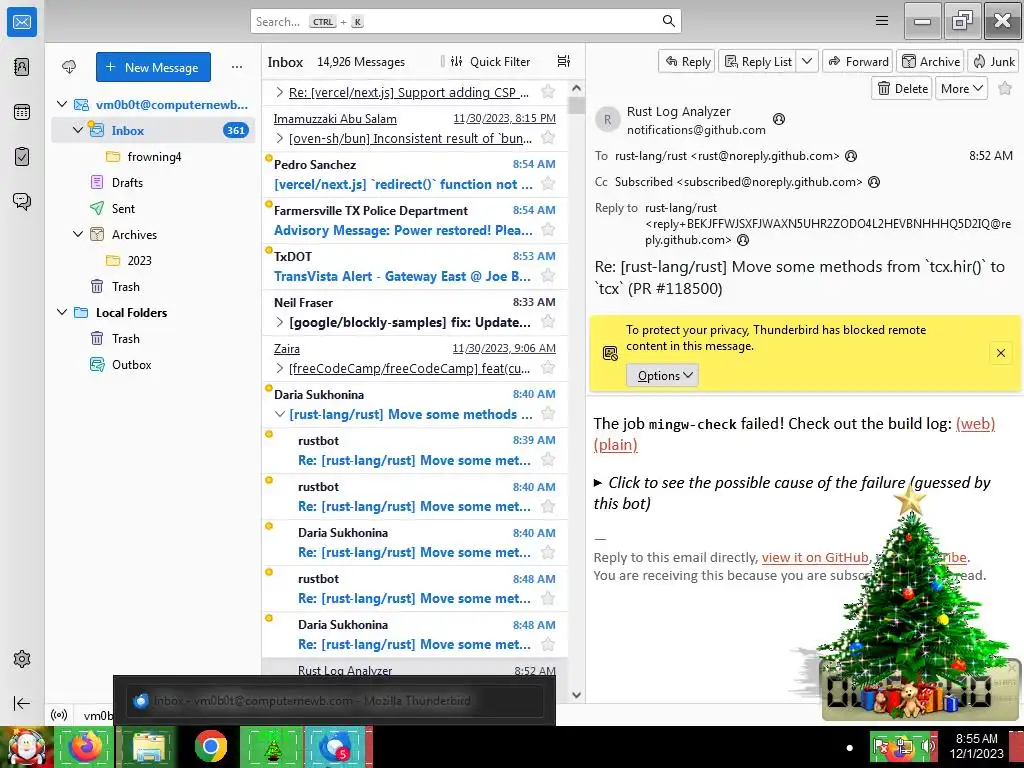Star the TxDOT TransVista Alert message
This screenshot has width=1024, height=768.
[x=548, y=276]
